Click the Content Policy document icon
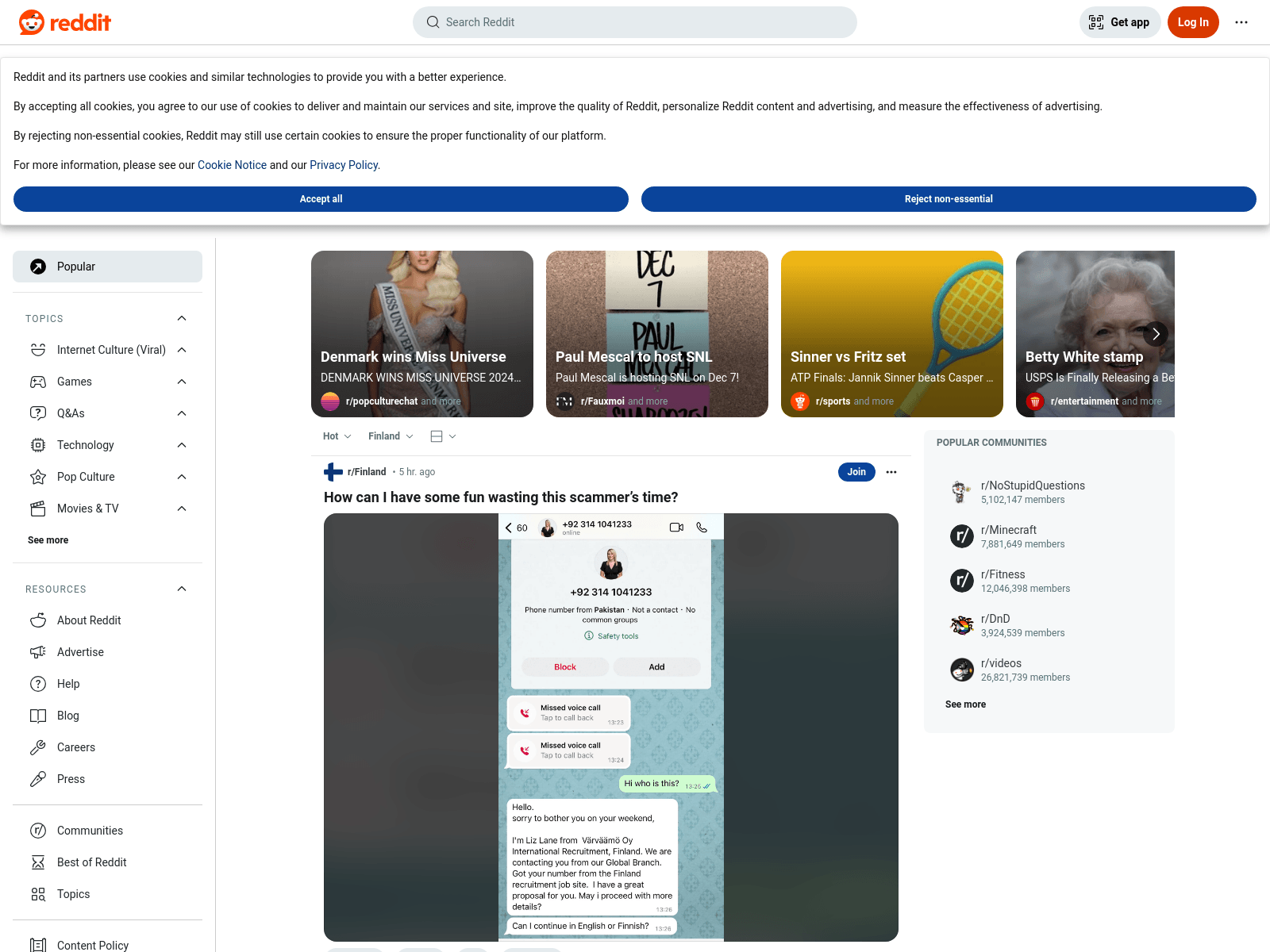Screen dimensions: 1270x952 (x=38, y=945)
